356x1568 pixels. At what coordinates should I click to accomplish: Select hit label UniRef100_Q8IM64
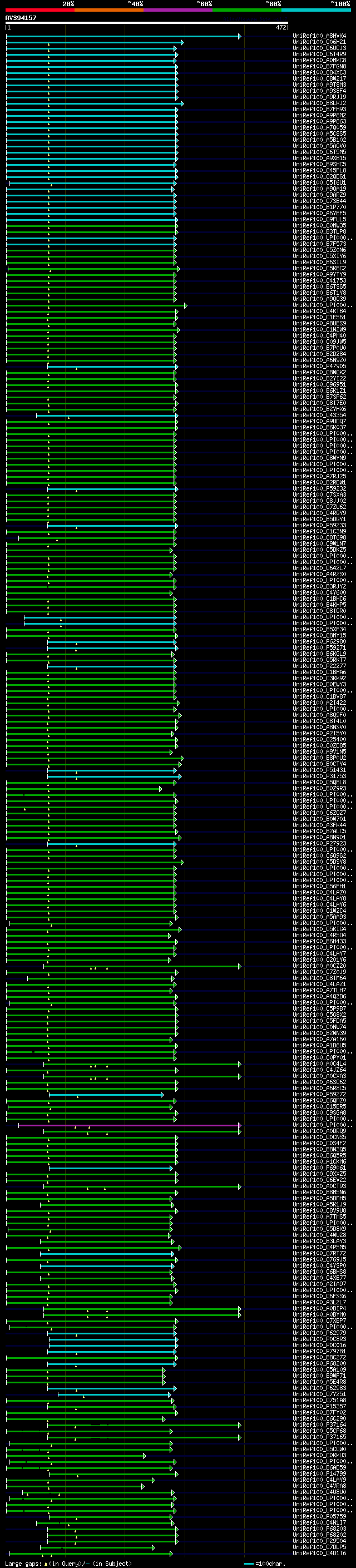(x=319, y=977)
